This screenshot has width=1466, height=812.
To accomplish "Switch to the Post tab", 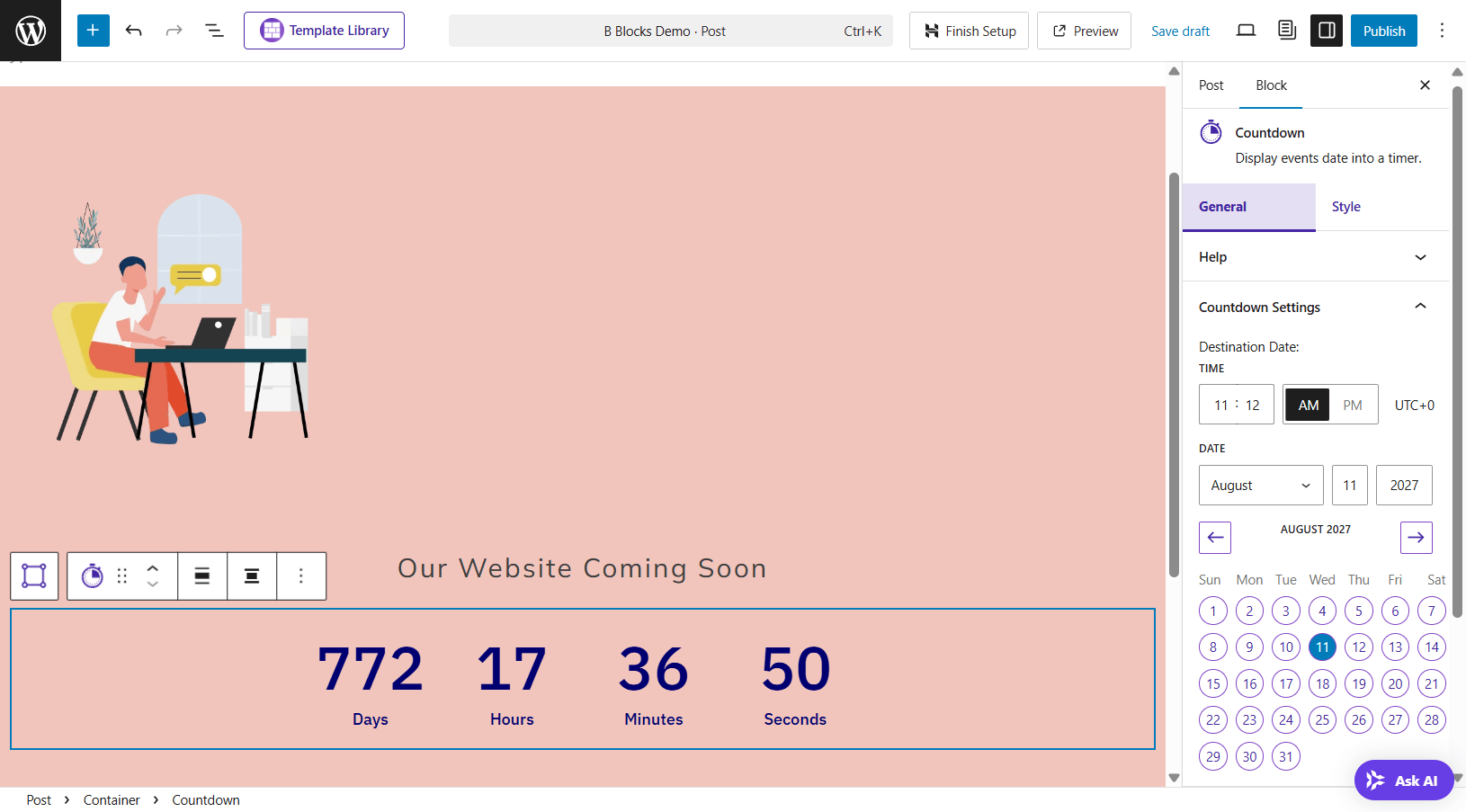I will [1211, 85].
